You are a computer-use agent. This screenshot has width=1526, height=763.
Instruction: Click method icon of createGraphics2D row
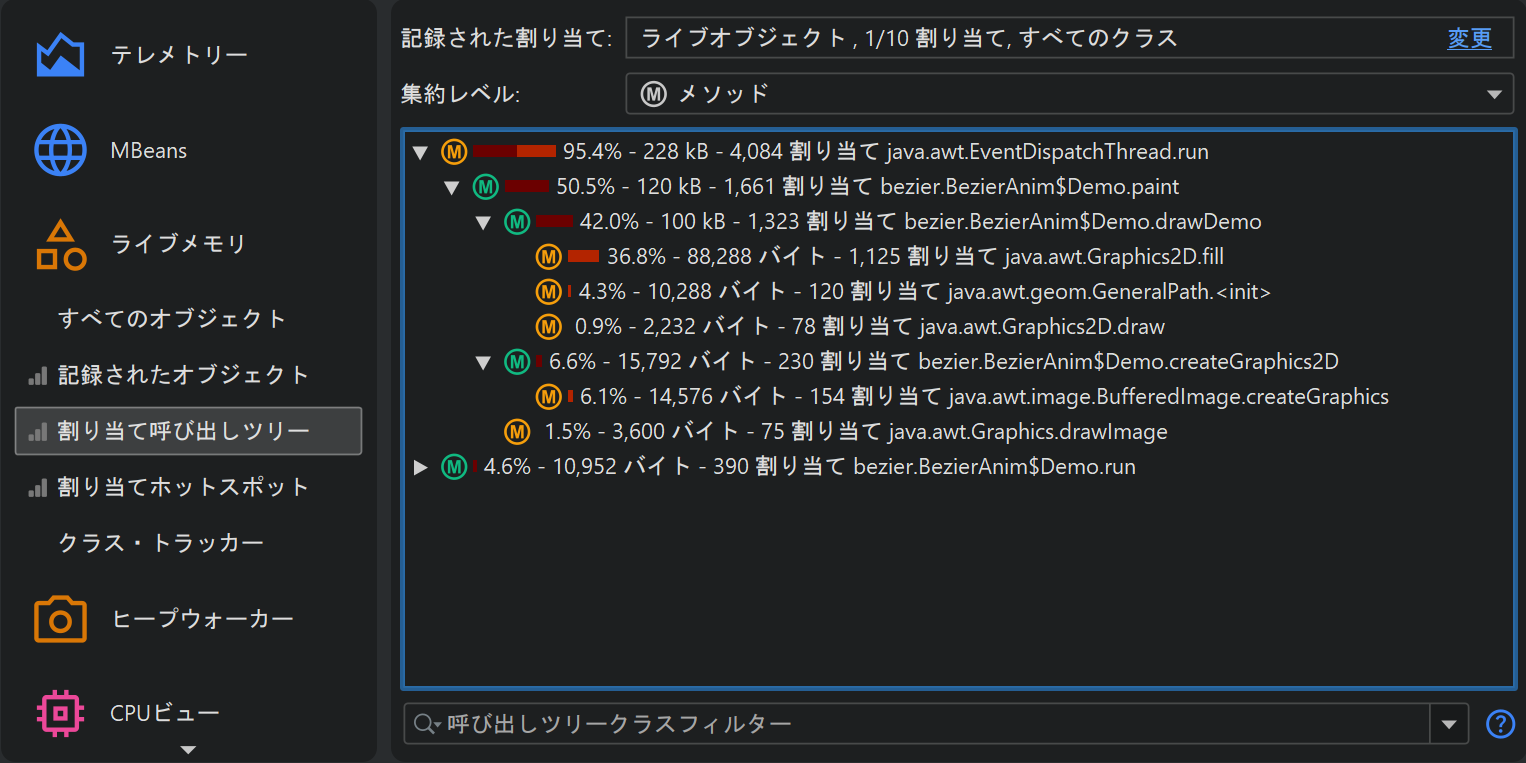516,361
